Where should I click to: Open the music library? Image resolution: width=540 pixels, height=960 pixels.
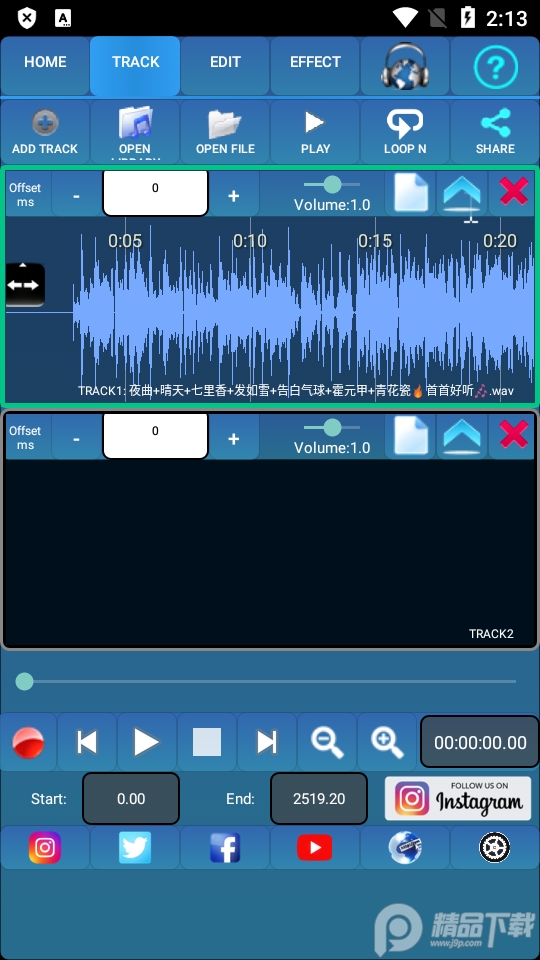[135, 131]
